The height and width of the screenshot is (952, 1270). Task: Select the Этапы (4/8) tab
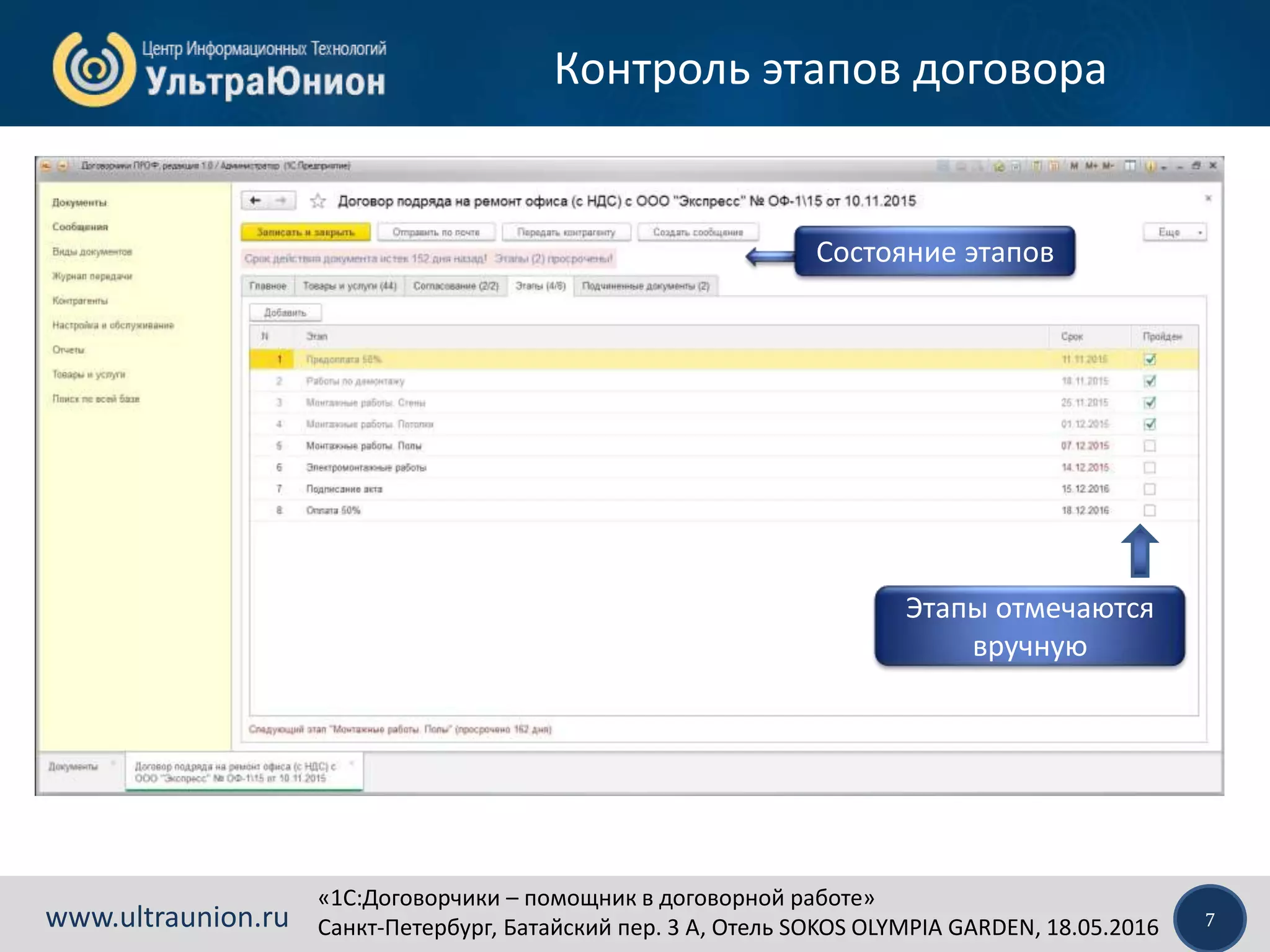pyautogui.click(x=541, y=286)
